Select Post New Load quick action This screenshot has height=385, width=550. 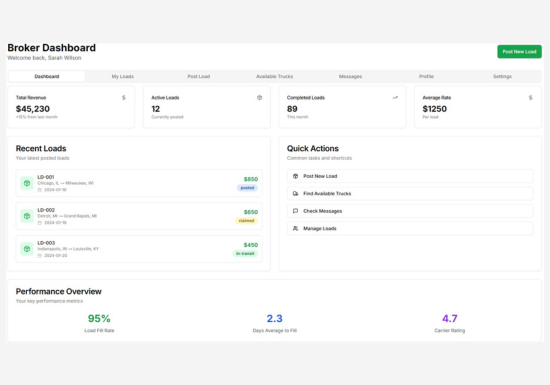[410, 176]
